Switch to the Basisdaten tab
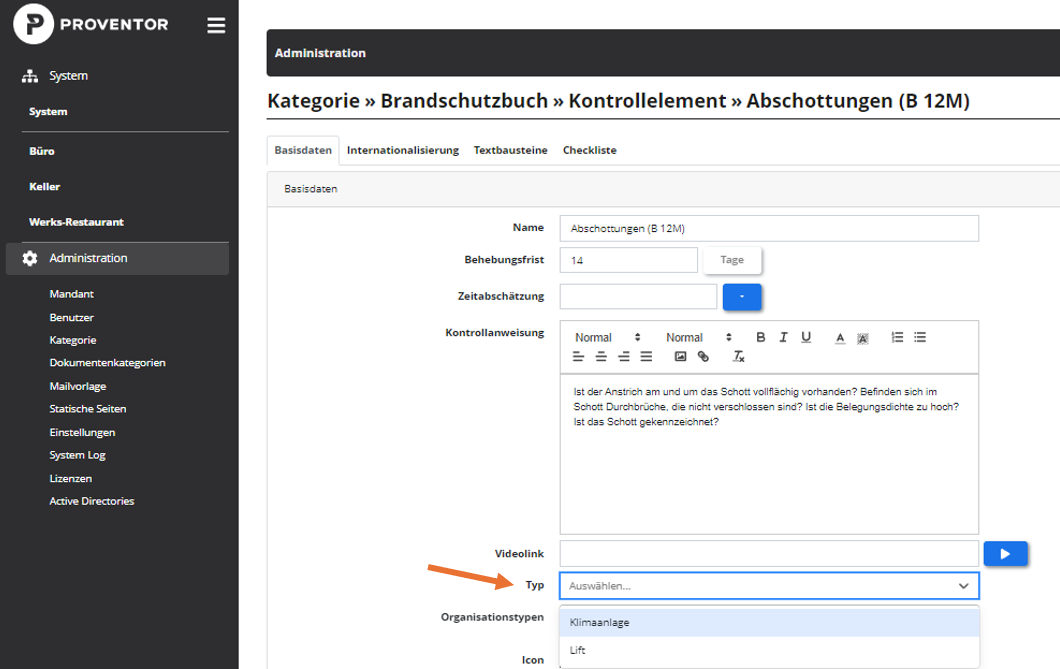This screenshot has width=1060, height=669. tap(303, 150)
